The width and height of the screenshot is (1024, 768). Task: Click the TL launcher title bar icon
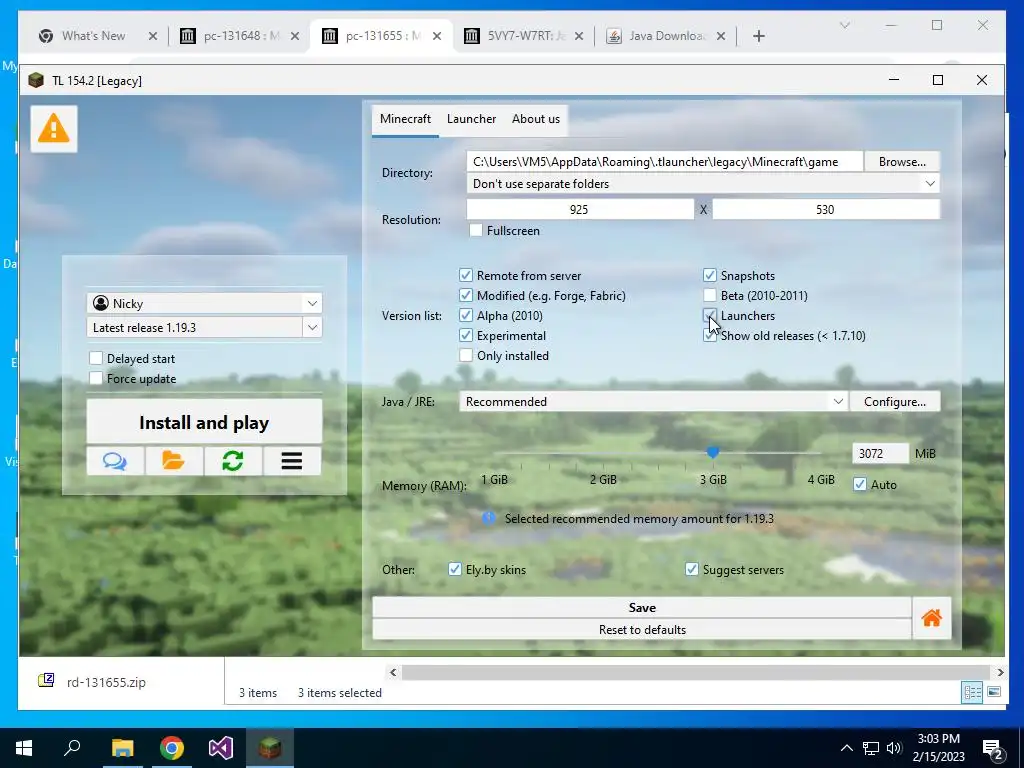click(36, 80)
